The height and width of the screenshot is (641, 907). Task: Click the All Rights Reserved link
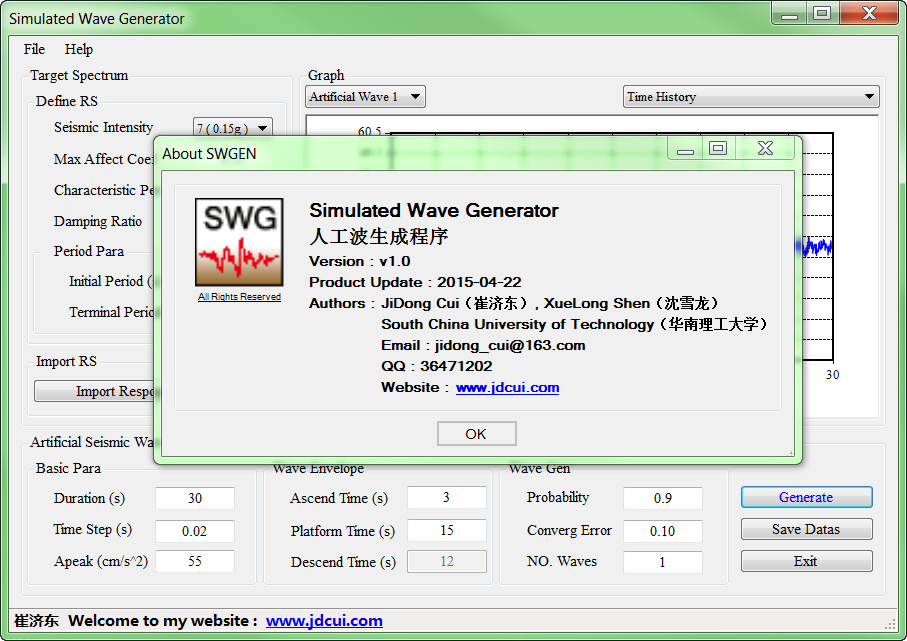coord(239,297)
